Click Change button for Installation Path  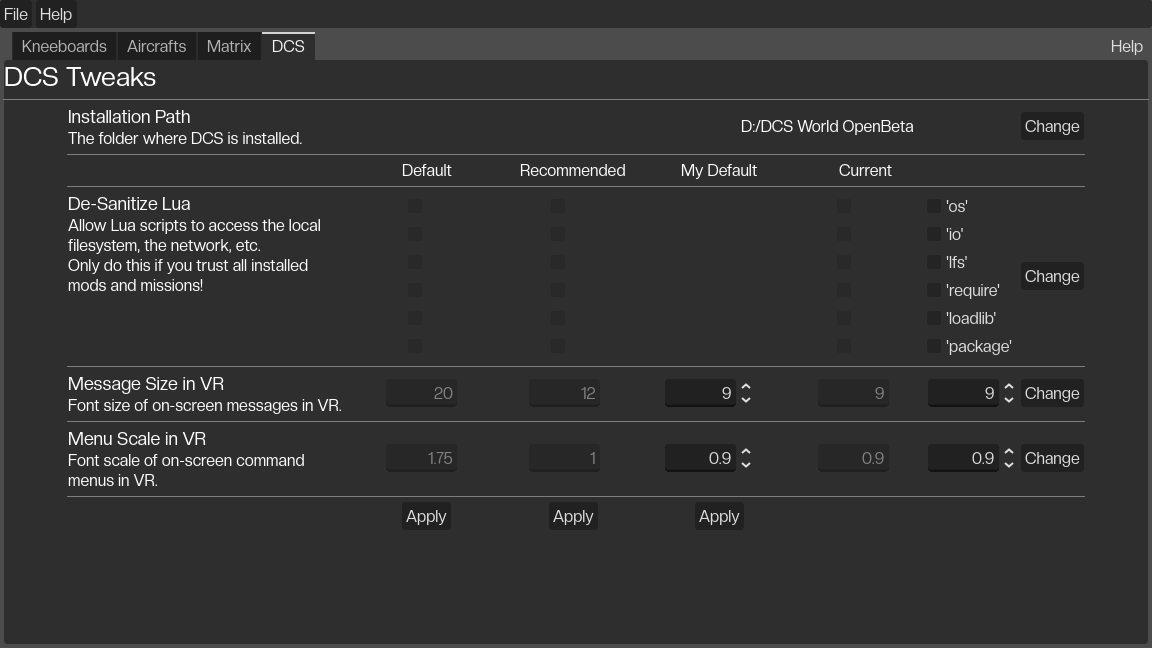1051,126
